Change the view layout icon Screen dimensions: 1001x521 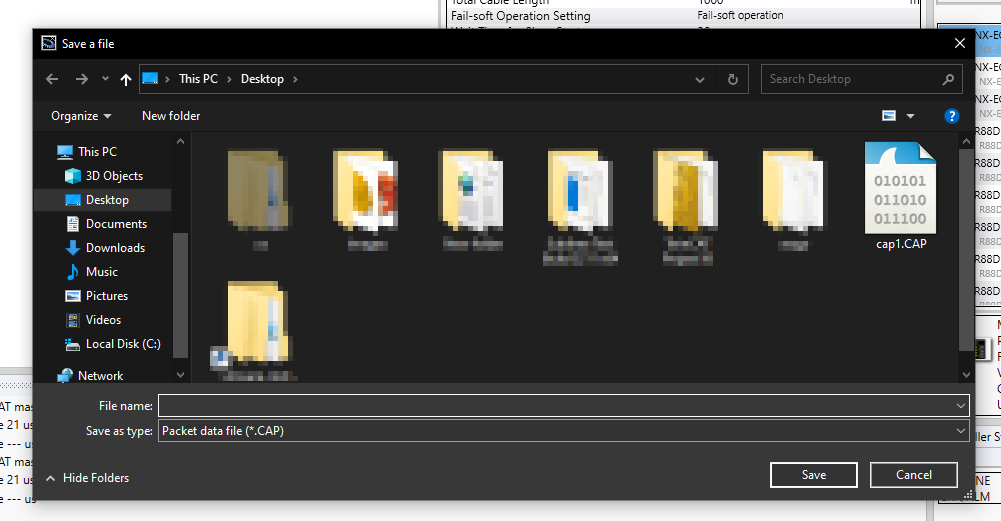coord(889,116)
